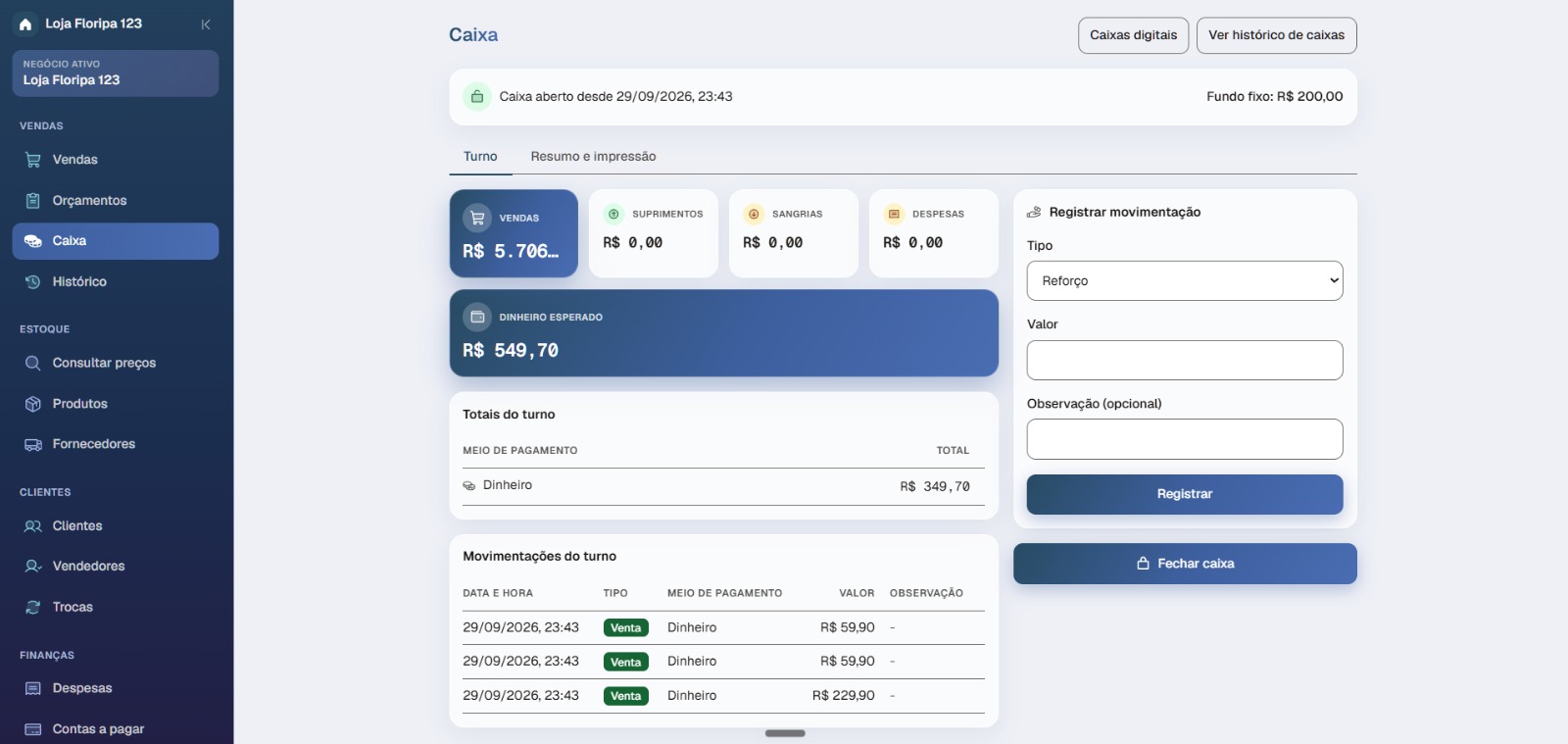This screenshot has height=744, width=1568.
Task: Click the Fechar caixa button
Action: [x=1185, y=564]
